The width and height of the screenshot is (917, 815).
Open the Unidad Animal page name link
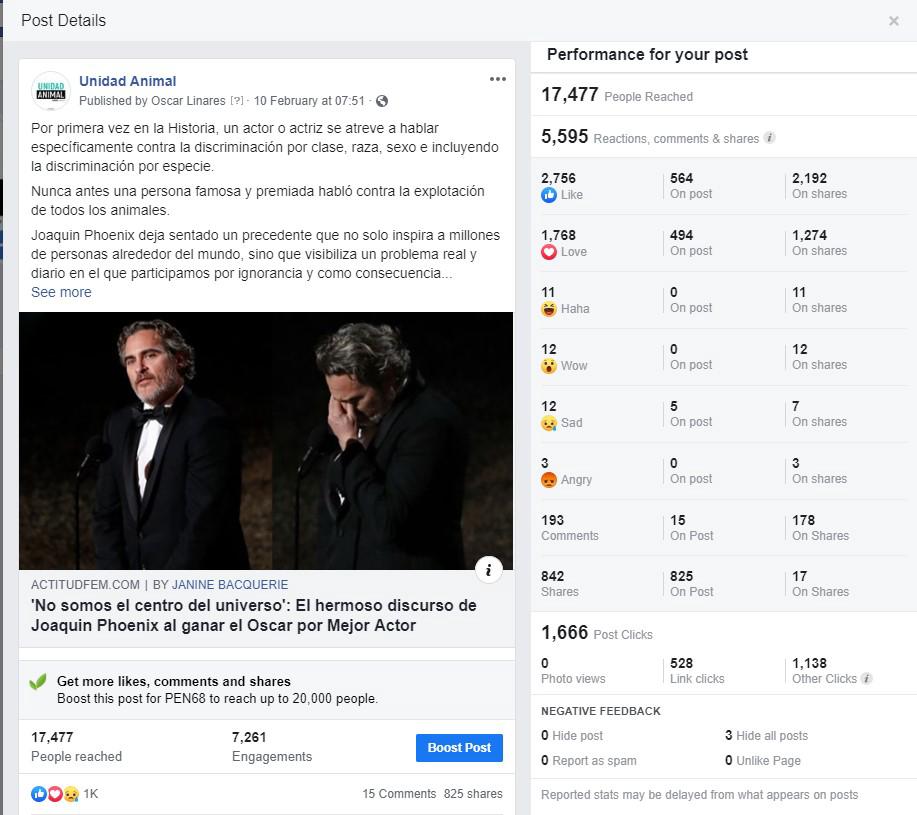click(x=127, y=81)
